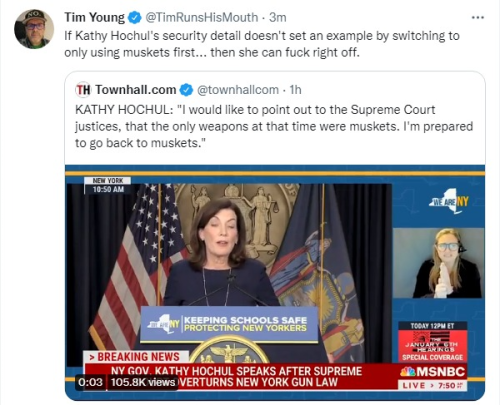Open the Townhall.com account name
The image size is (500, 405).
tap(136, 90)
